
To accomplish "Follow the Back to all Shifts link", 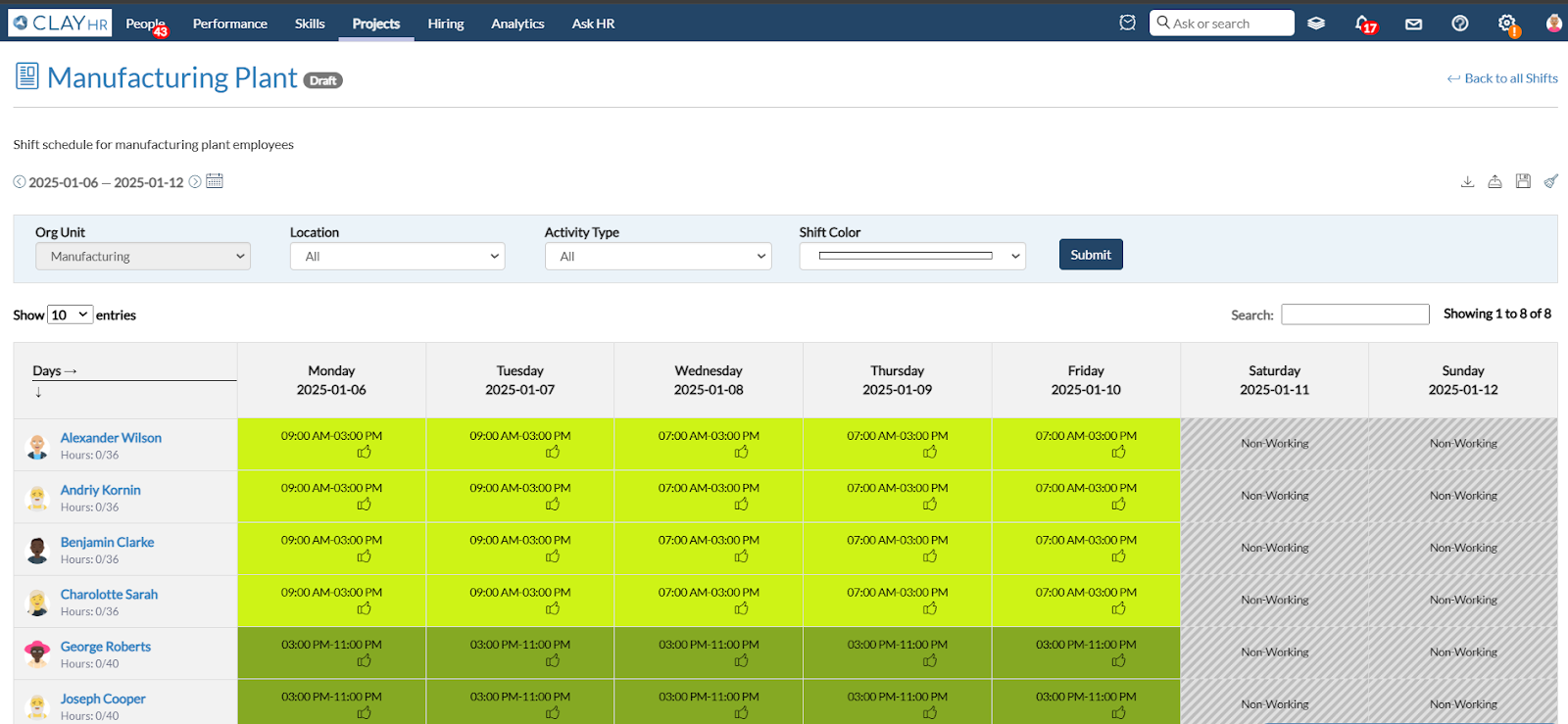I will [x=1502, y=78].
